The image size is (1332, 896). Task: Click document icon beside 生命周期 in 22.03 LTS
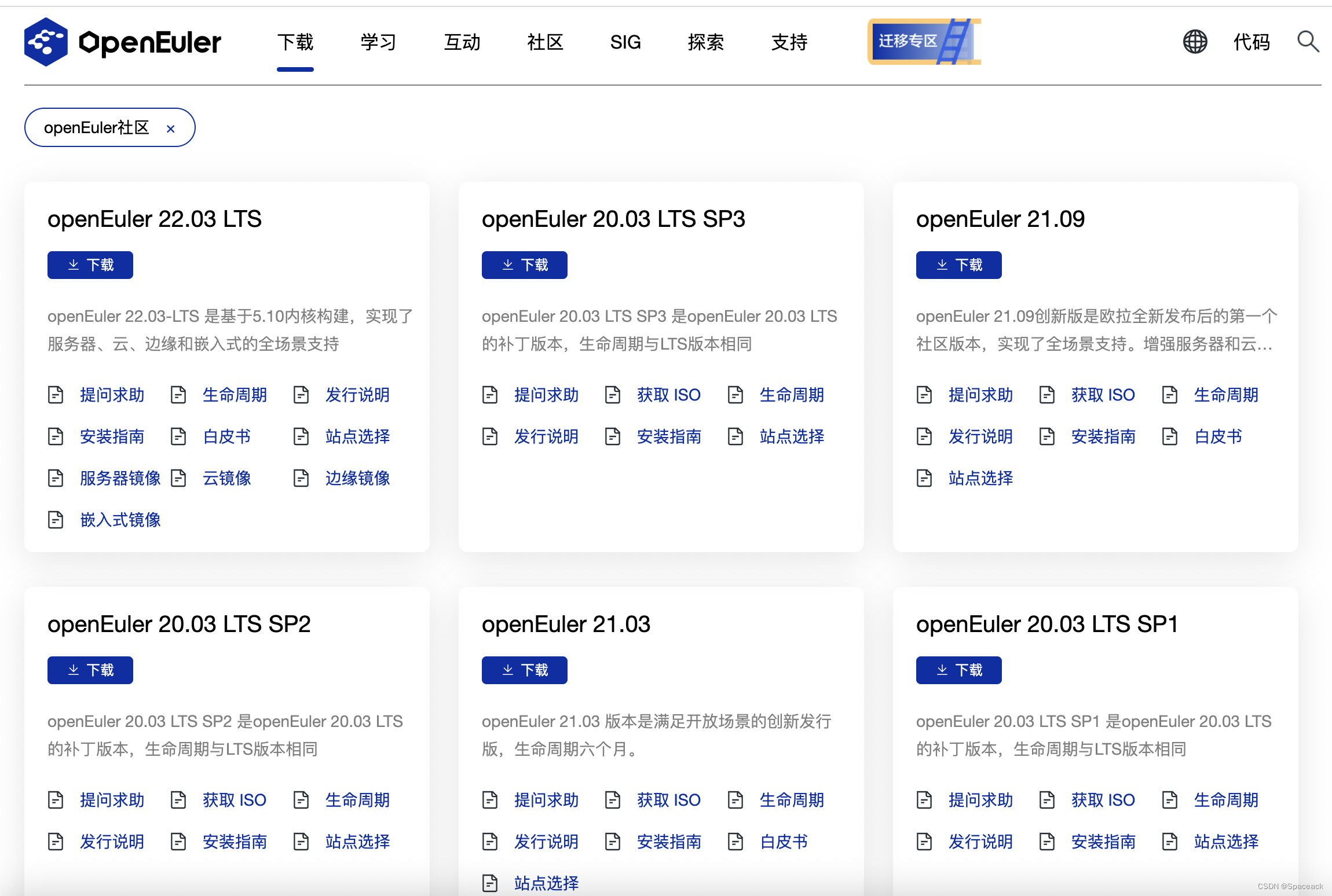point(178,395)
